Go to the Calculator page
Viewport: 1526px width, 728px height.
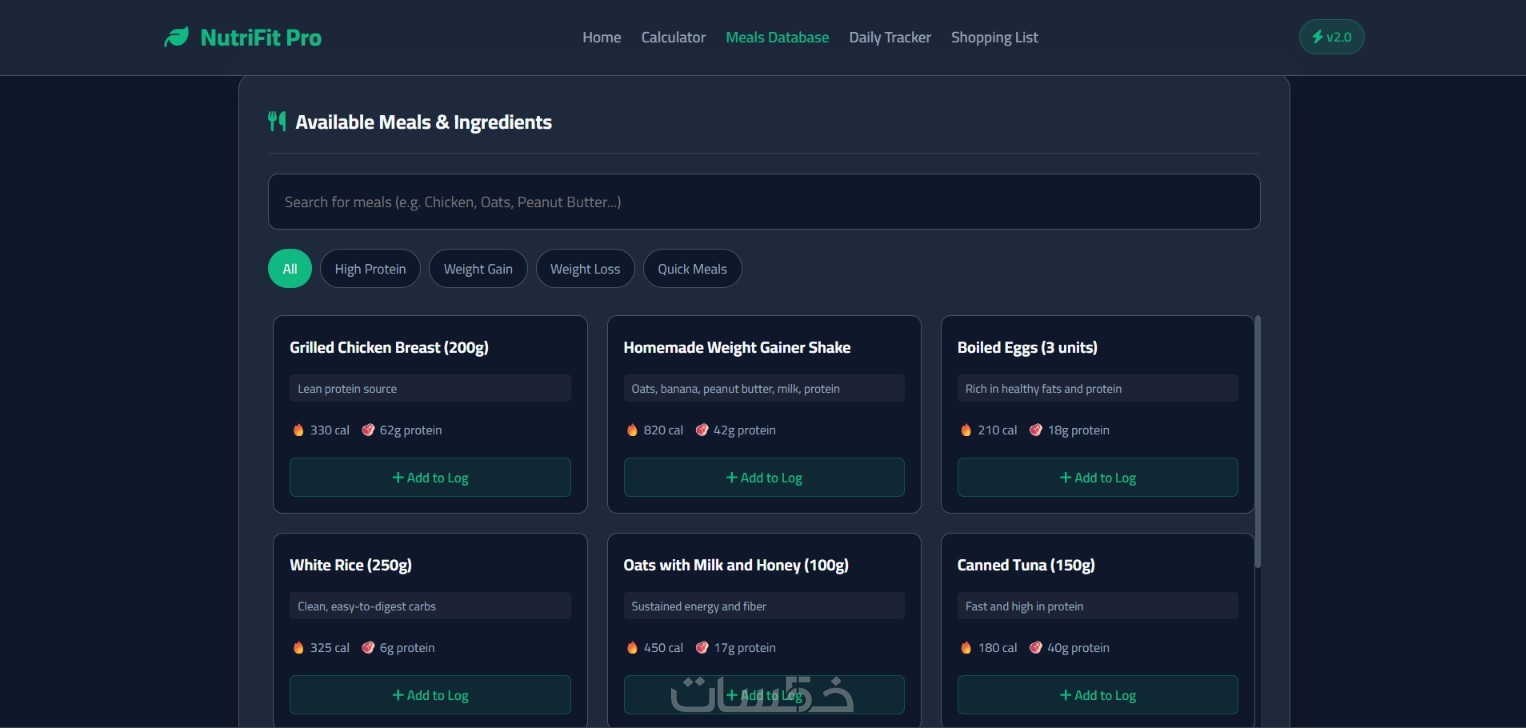[x=673, y=37]
